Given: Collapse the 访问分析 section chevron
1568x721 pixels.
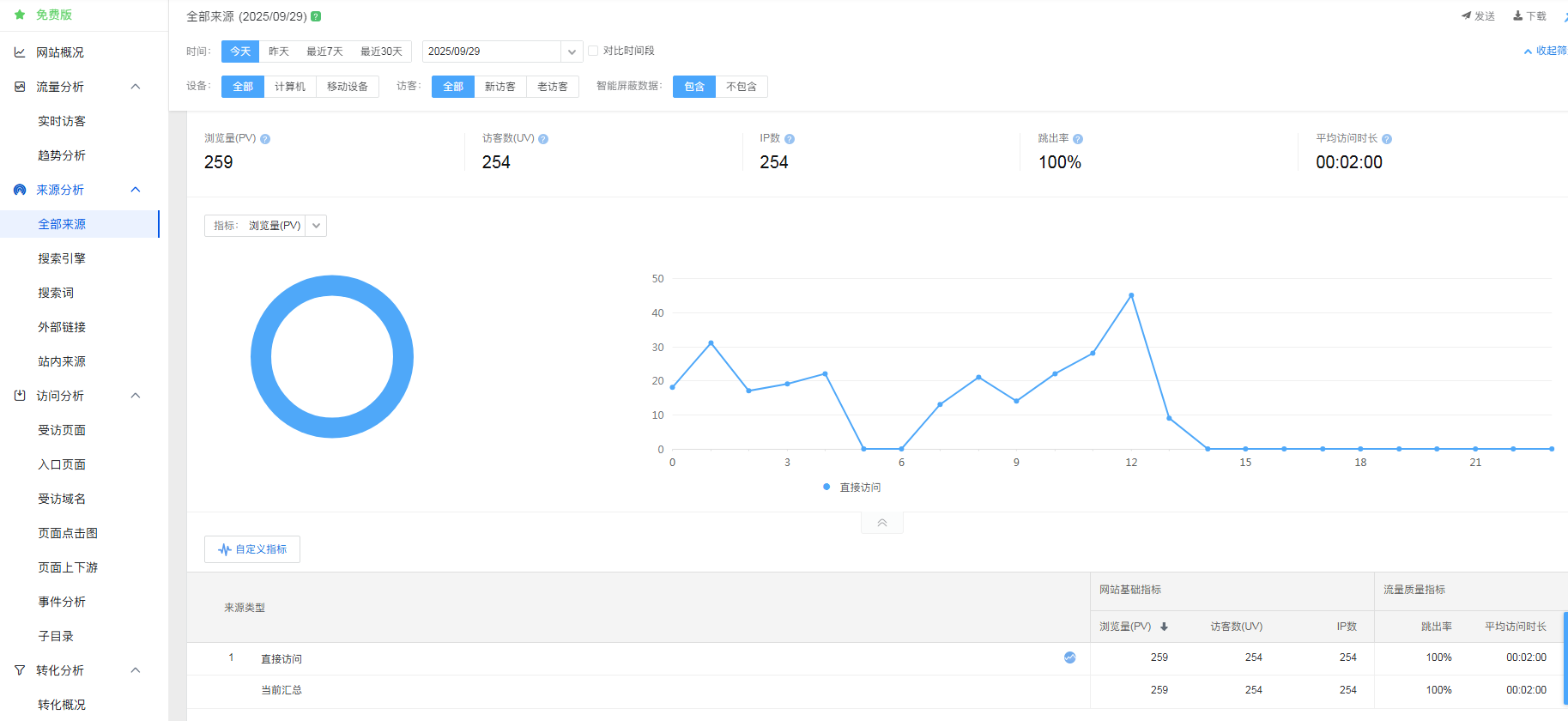Looking at the screenshot, I should coord(136,396).
